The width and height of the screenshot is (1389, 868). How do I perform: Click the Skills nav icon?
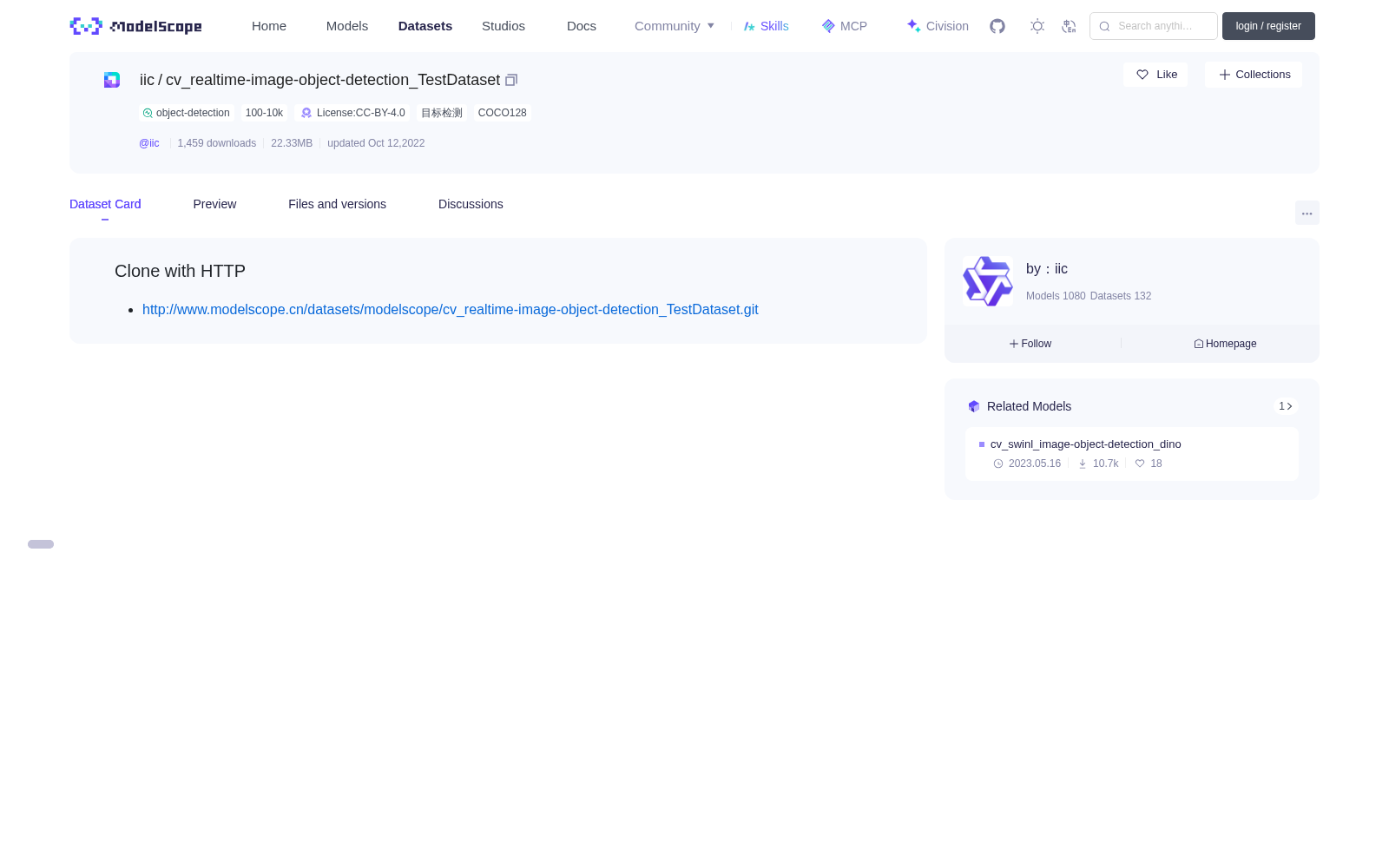750,26
